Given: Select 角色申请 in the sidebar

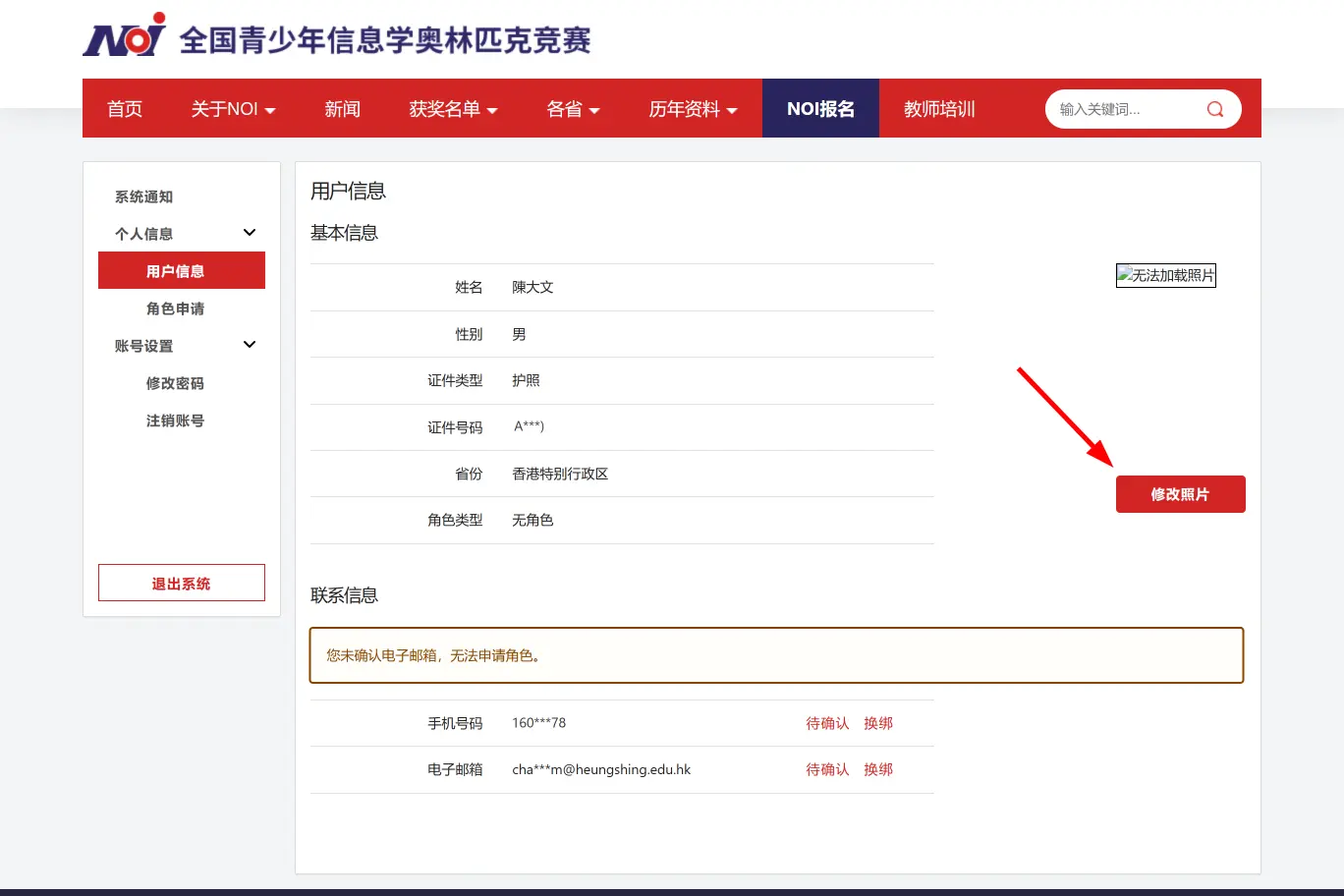Looking at the screenshot, I should [175, 308].
